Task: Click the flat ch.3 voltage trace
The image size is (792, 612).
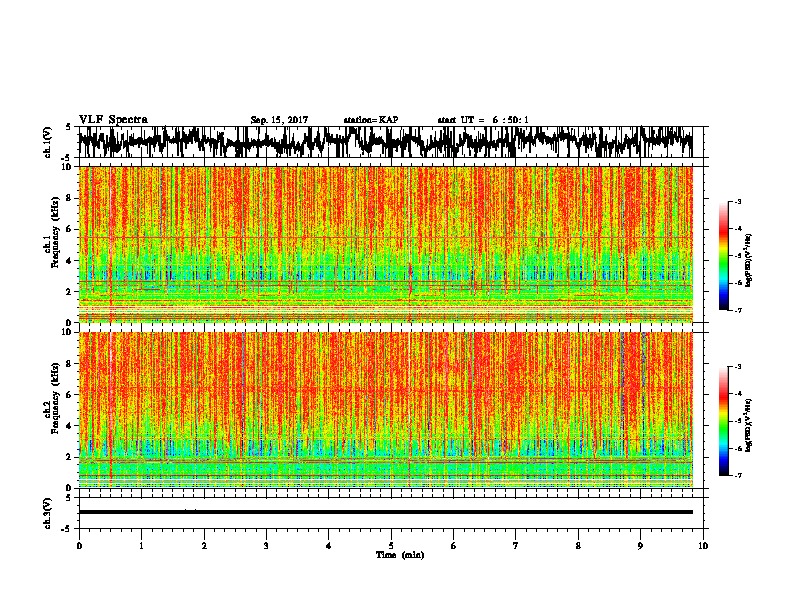Action: 385,512
